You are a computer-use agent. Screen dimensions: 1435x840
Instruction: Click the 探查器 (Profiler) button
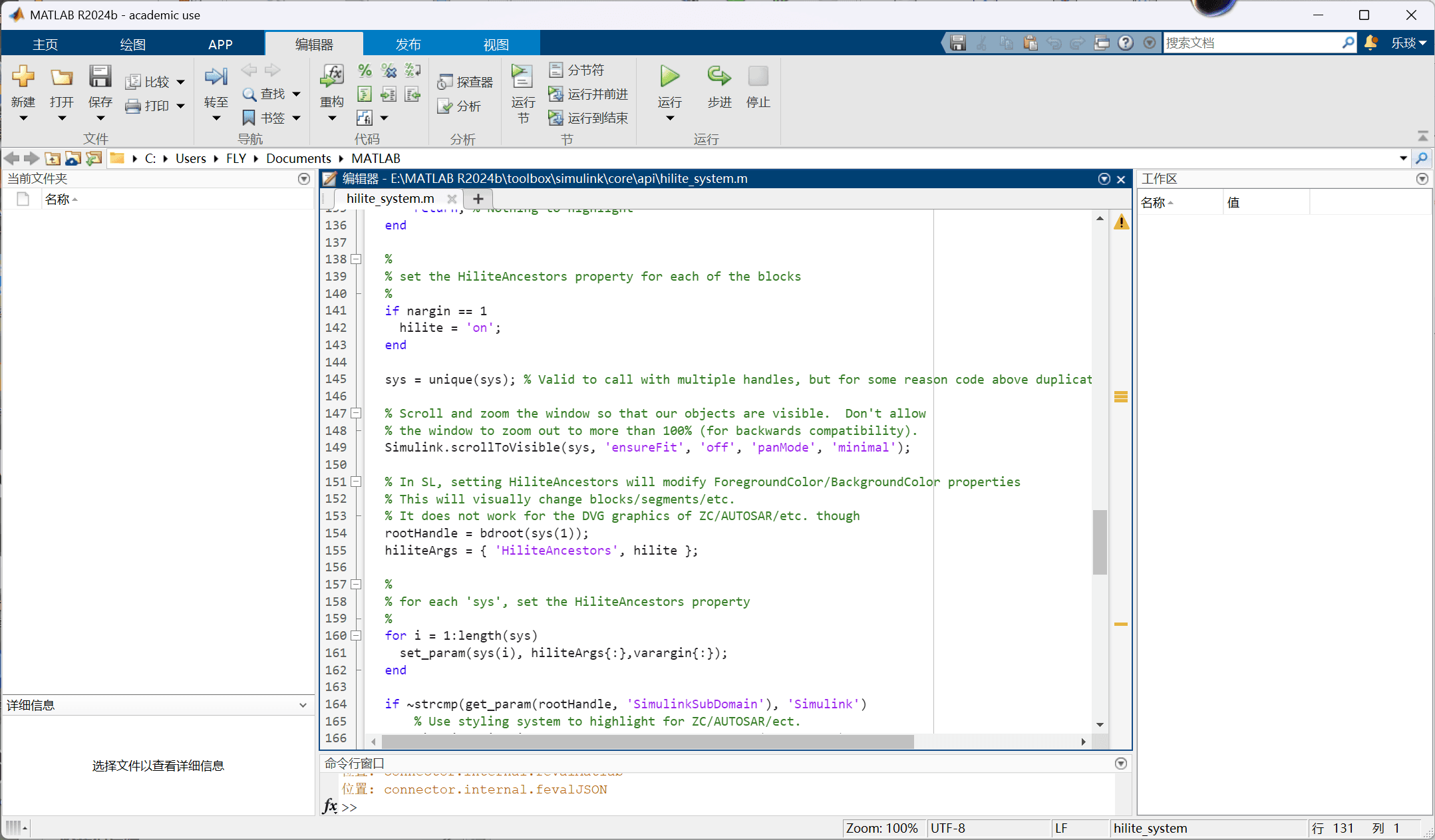[465, 82]
